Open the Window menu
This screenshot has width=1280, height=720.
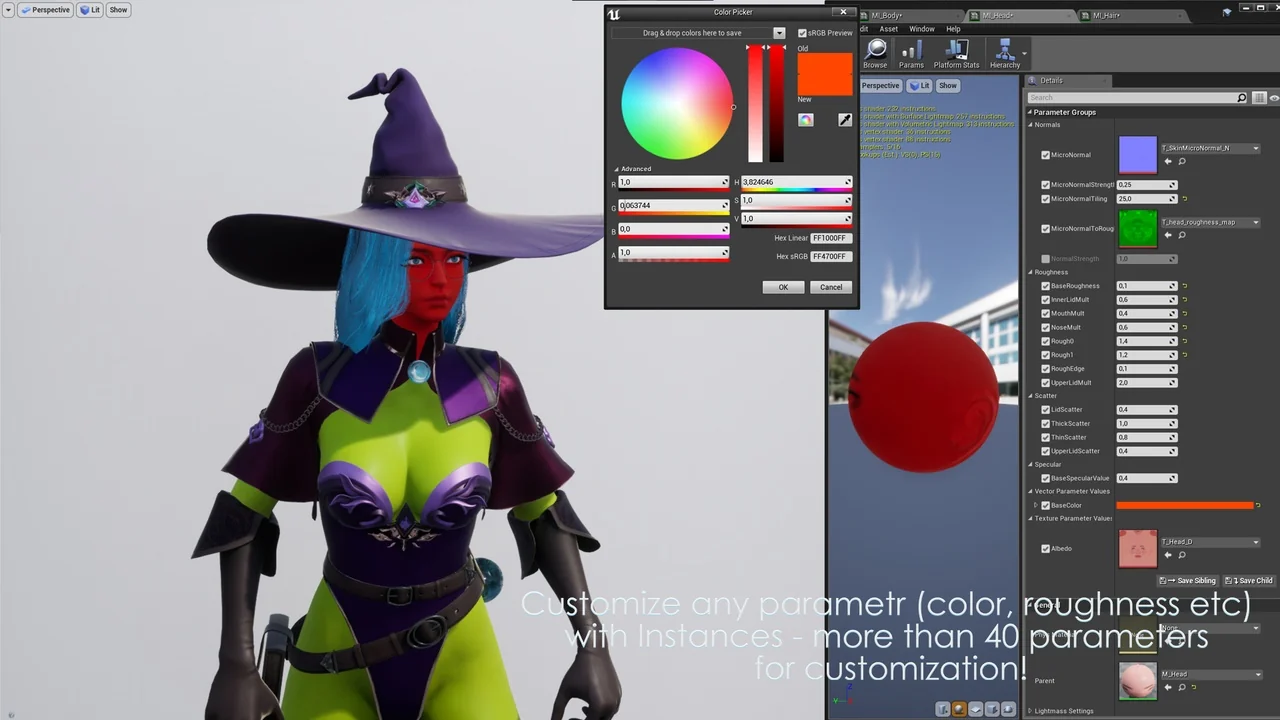click(921, 29)
